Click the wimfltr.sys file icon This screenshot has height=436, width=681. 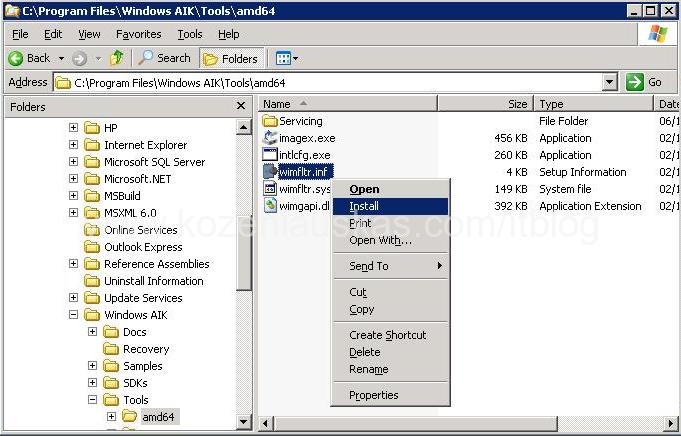point(270,188)
